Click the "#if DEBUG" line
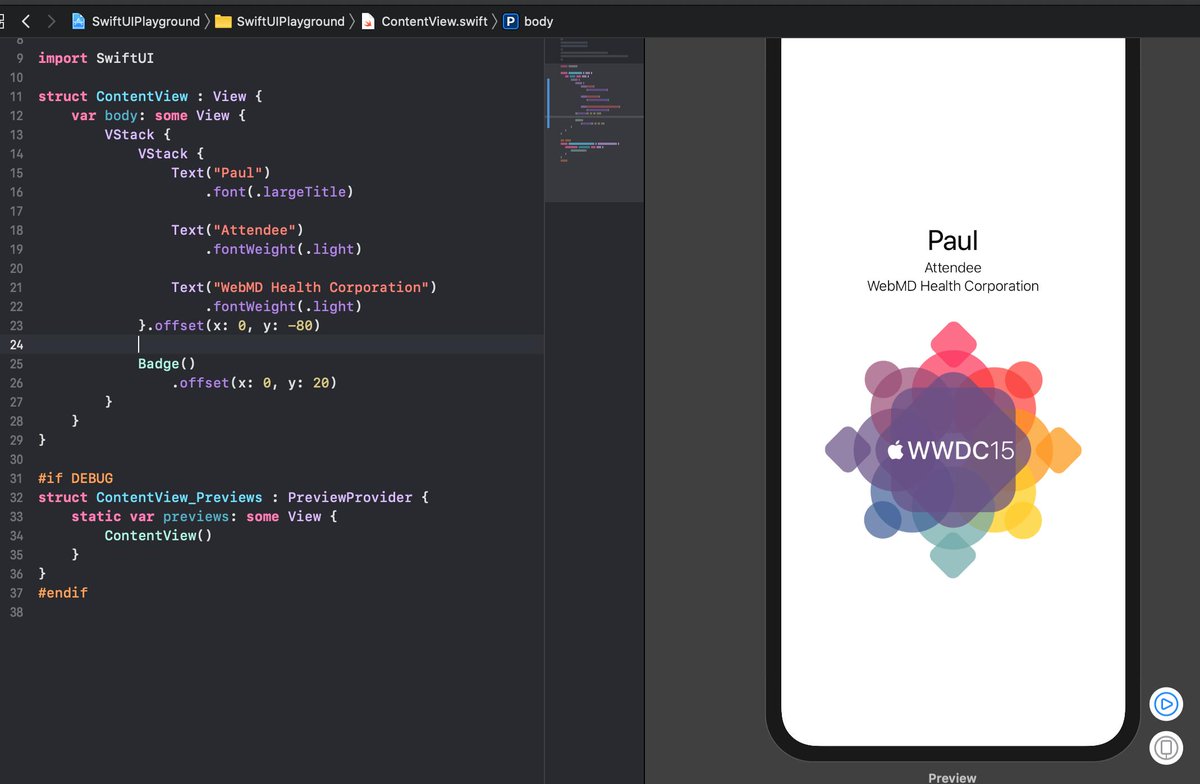This screenshot has height=784, width=1200. 75,479
